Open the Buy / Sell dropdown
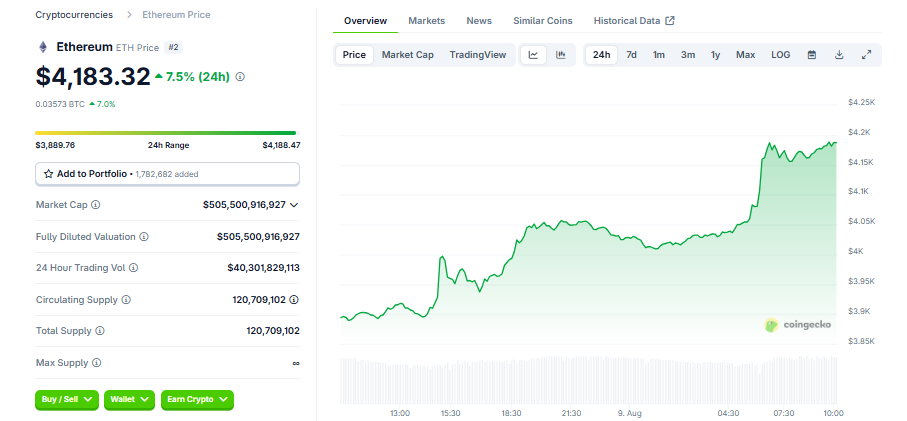Screen dimensions: 907x421 [67, 399]
